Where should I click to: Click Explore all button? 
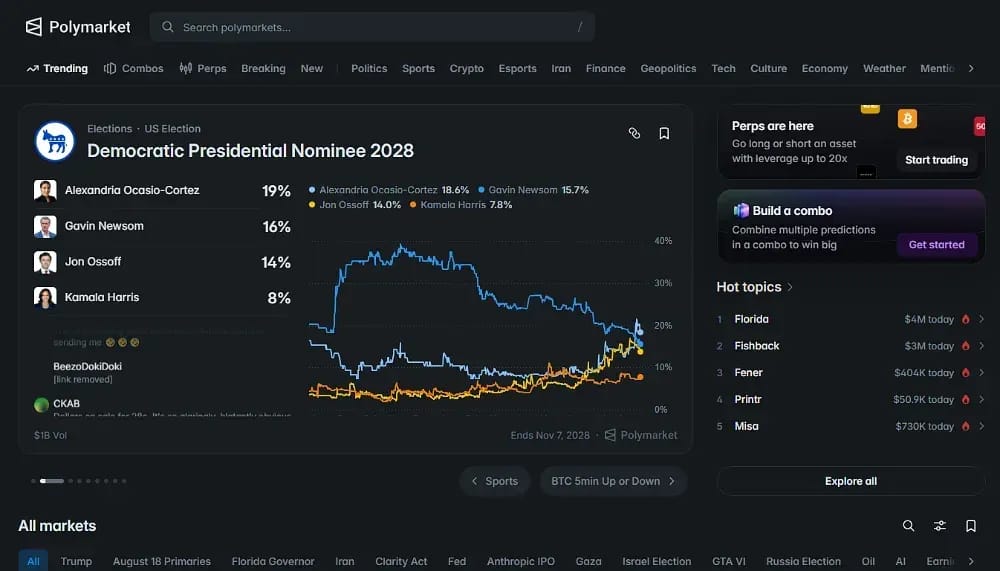pos(851,481)
